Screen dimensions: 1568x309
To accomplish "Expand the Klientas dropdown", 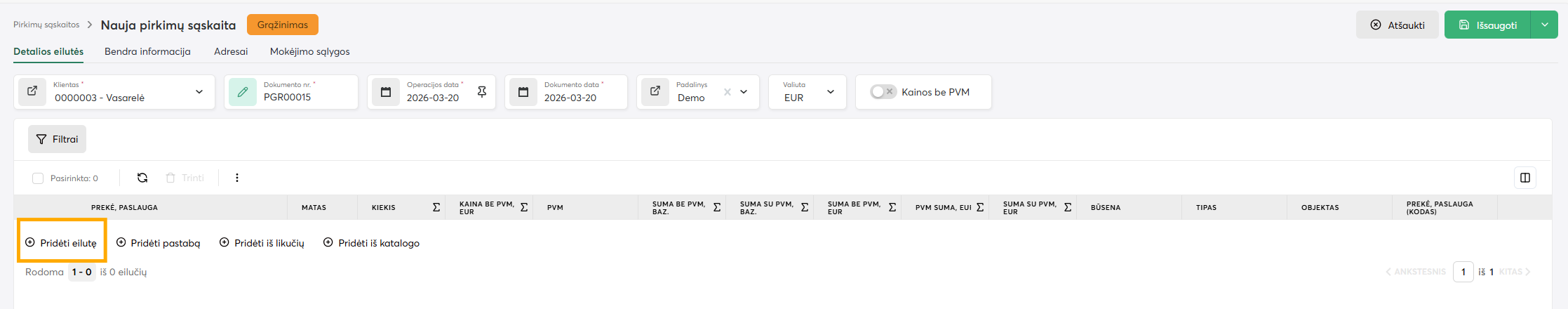I will [x=199, y=92].
